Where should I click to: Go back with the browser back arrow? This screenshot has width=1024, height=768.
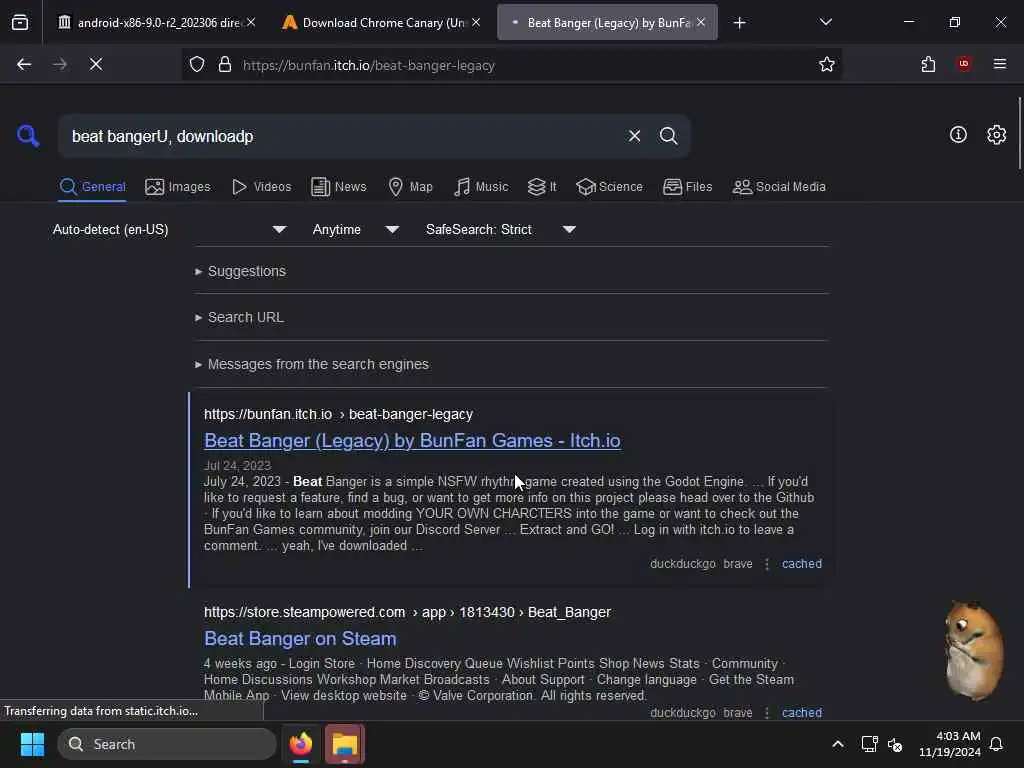(x=24, y=64)
